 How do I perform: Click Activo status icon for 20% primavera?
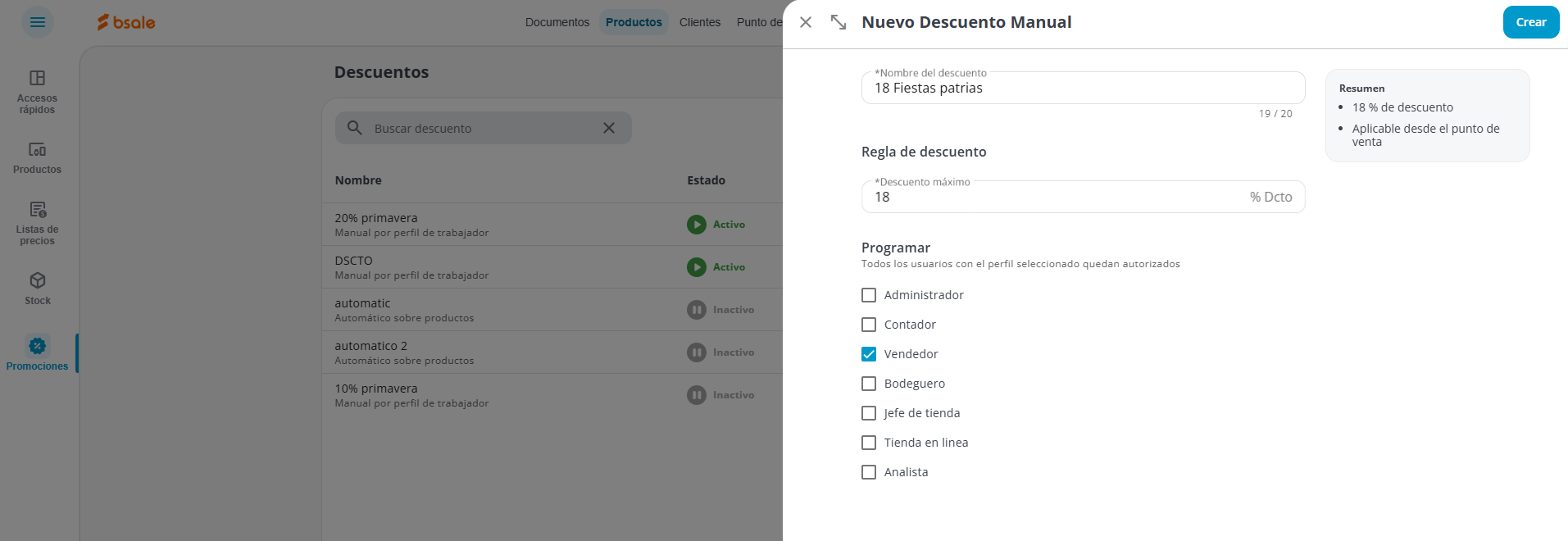point(697,225)
